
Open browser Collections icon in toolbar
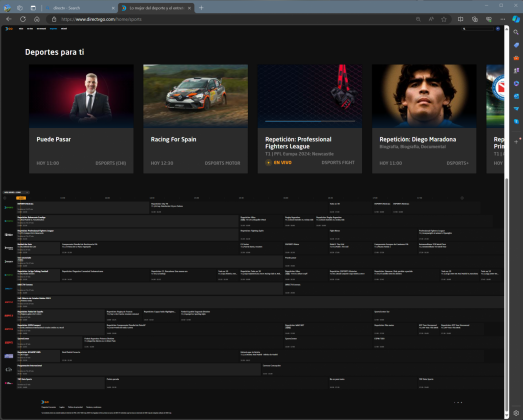click(475, 19)
